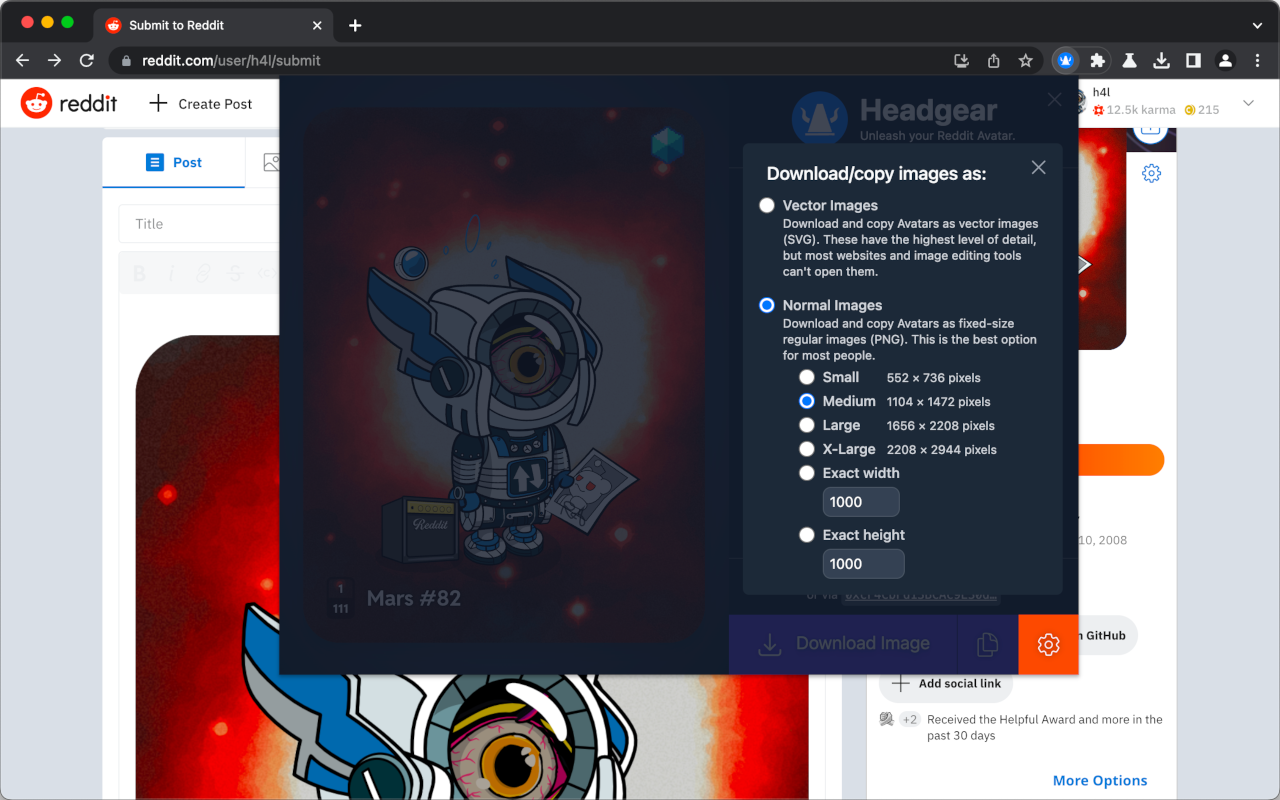Open the Chrome three-dot menu
Viewport: 1280px width, 800px height.
(1257, 60)
